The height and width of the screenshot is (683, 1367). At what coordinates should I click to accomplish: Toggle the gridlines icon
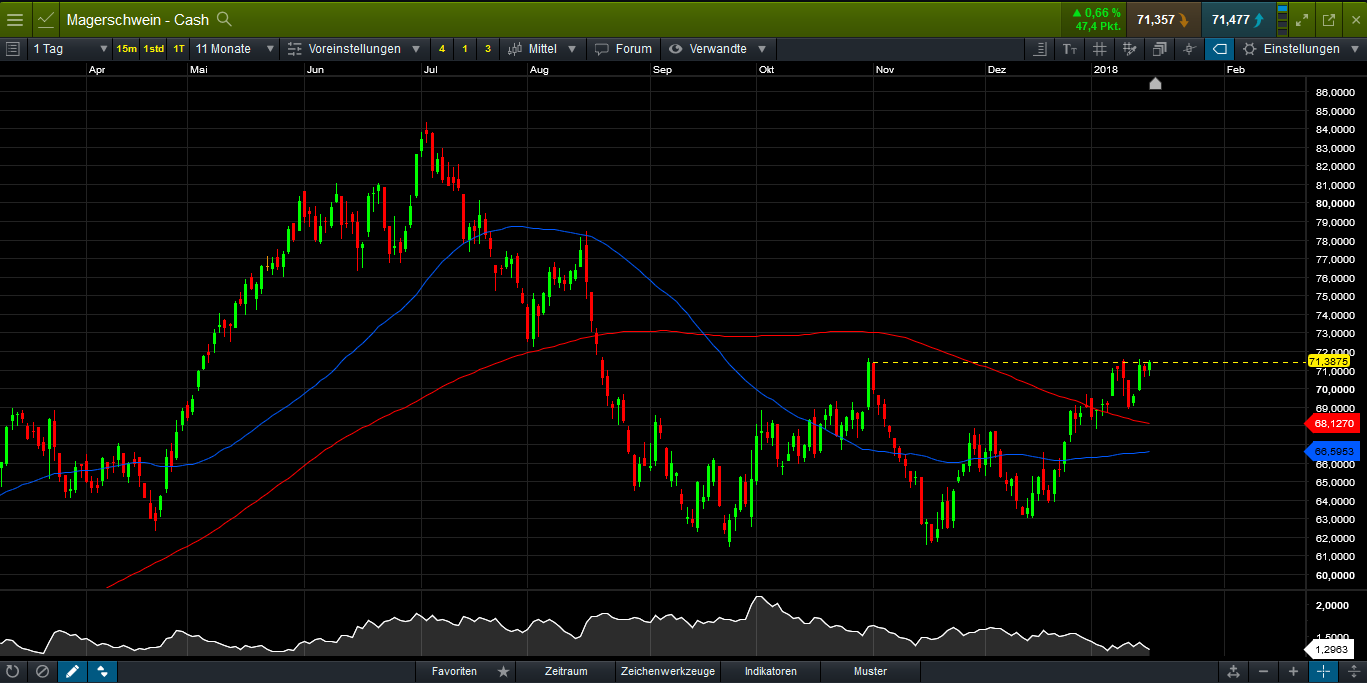1100,49
